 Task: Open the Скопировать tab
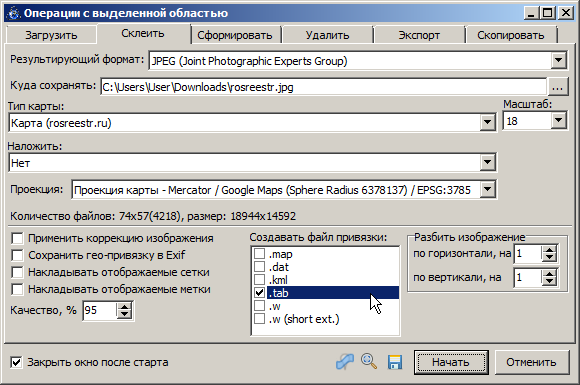point(511,35)
